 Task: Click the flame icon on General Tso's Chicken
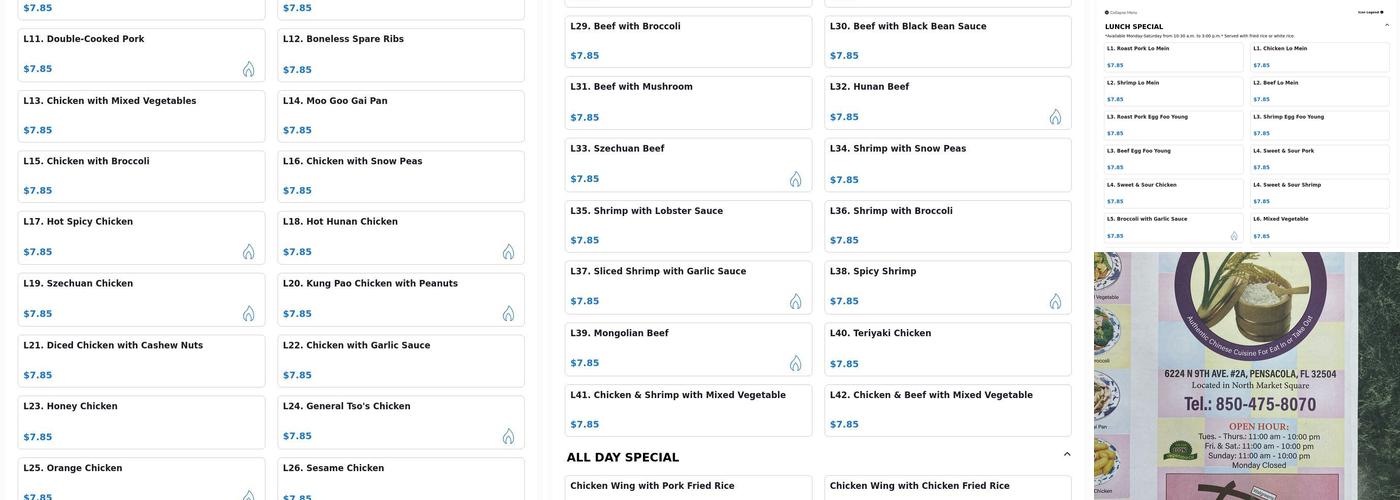(508, 436)
